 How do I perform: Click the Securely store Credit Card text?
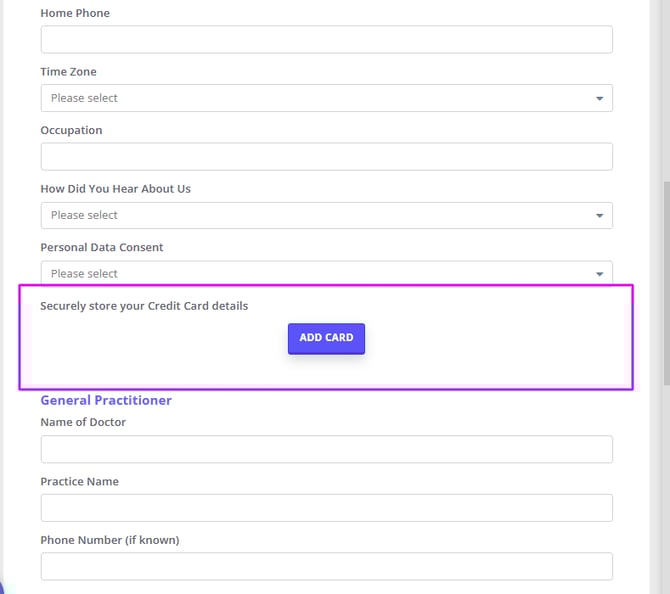(x=144, y=305)
